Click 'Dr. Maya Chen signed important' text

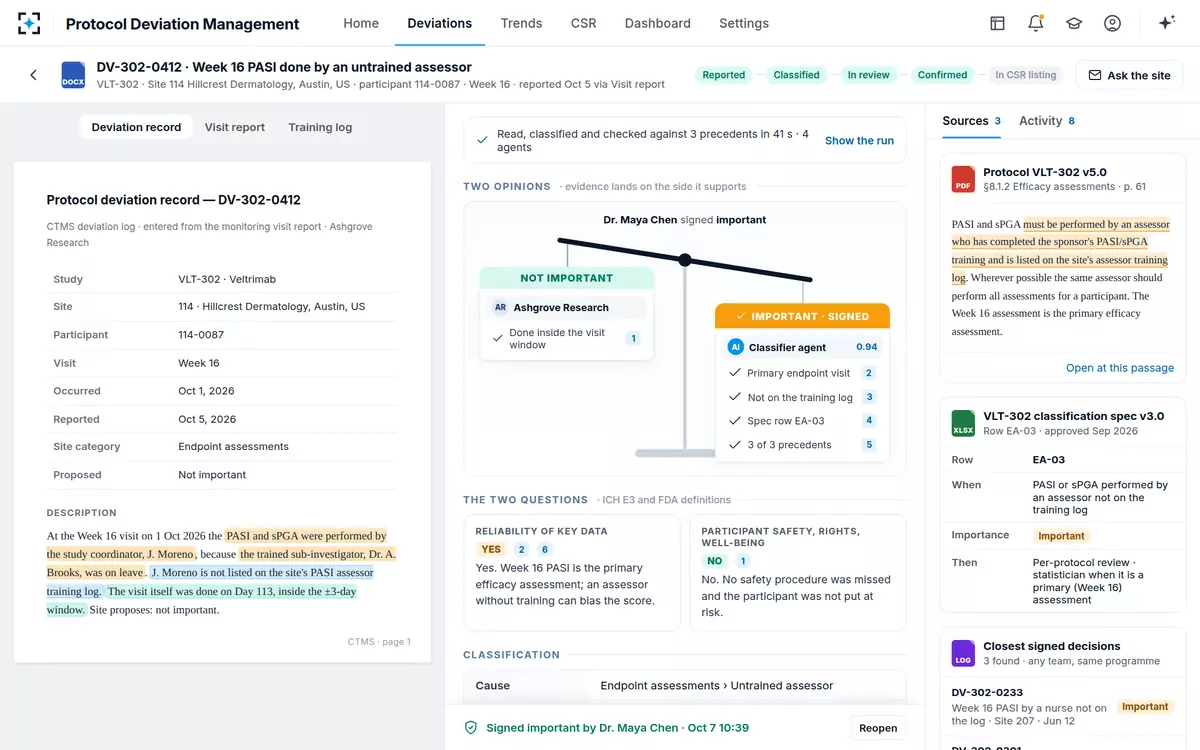(685, 220)
